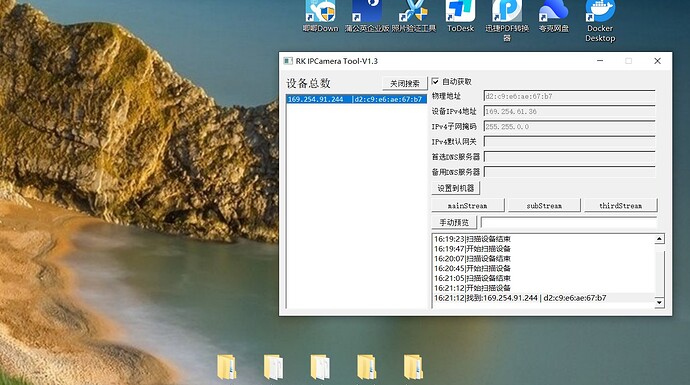
Task: Close the RK IPCamera Tool window
Action: click(x=657, y=61)
